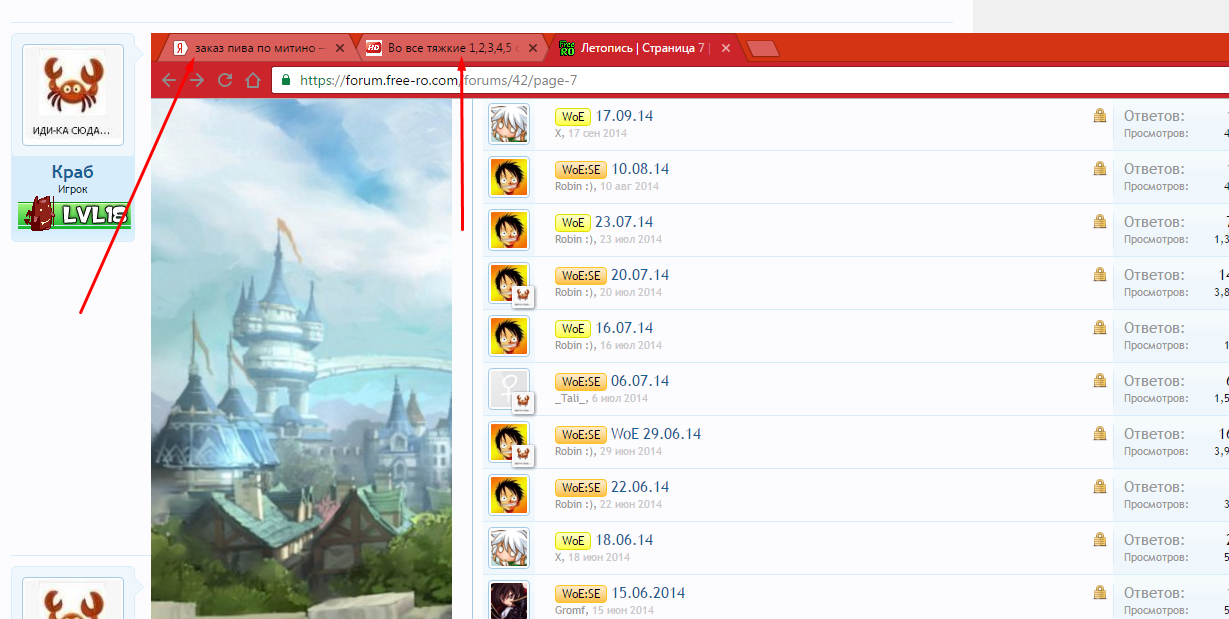This screenshot has height=619, width=1229.
Task: Open thread titled WoE 29.06.14
Action: point(656,434)
